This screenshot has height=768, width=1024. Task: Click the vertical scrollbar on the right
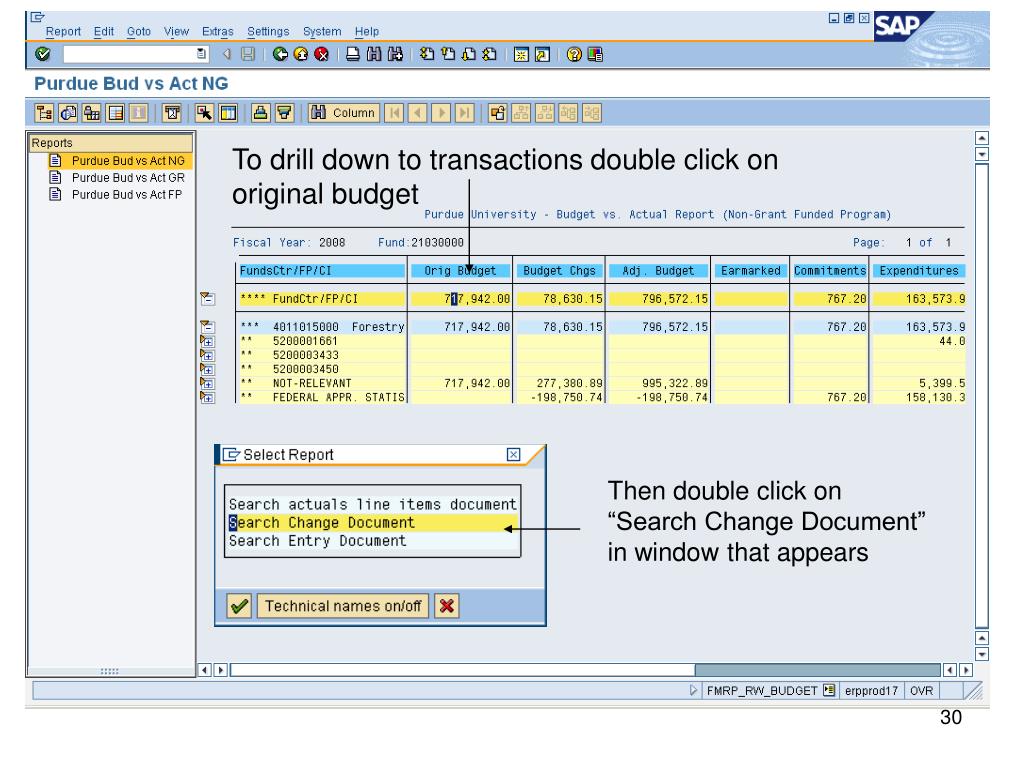(982, 395)
